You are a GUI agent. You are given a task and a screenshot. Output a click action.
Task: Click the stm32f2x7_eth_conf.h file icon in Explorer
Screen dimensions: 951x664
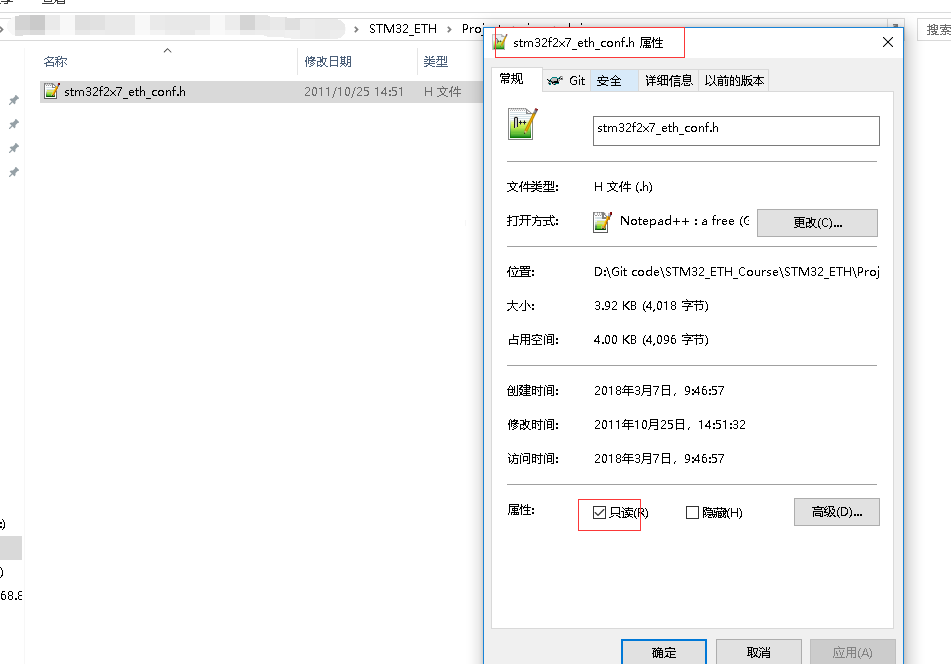52,91
